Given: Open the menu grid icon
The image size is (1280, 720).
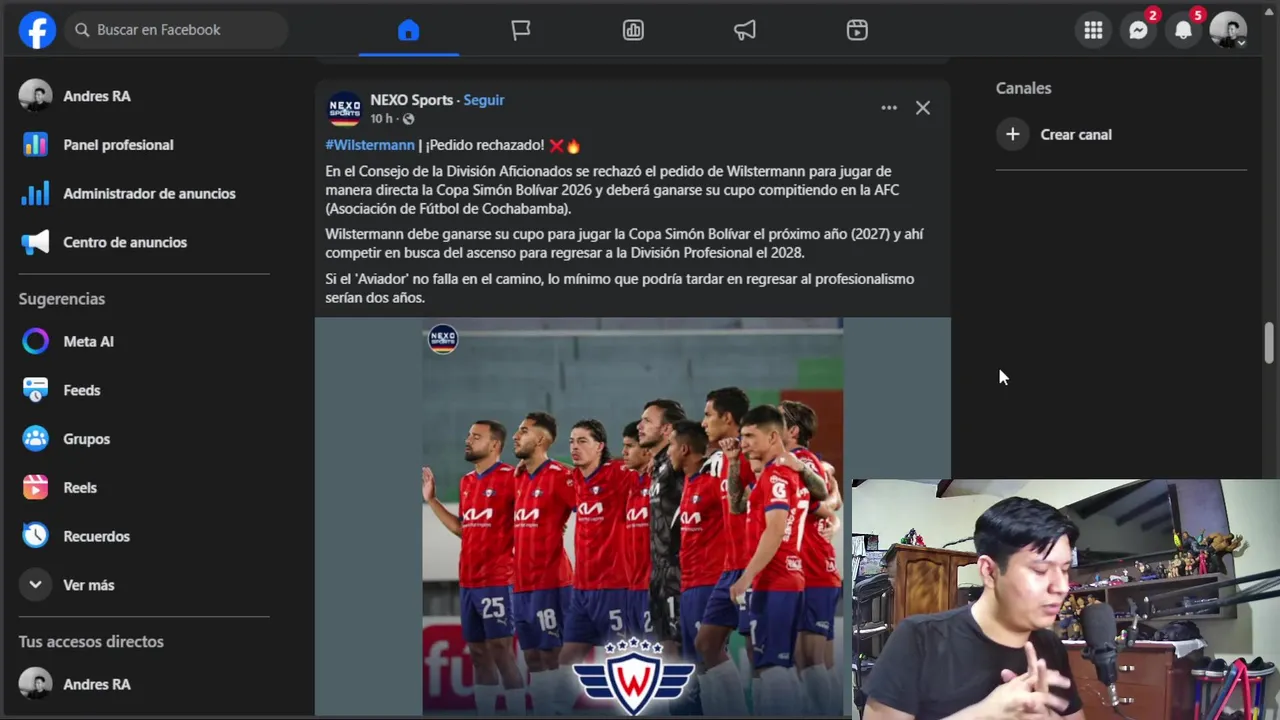Looking at the screenshot, I should (x=1093, y=30).
